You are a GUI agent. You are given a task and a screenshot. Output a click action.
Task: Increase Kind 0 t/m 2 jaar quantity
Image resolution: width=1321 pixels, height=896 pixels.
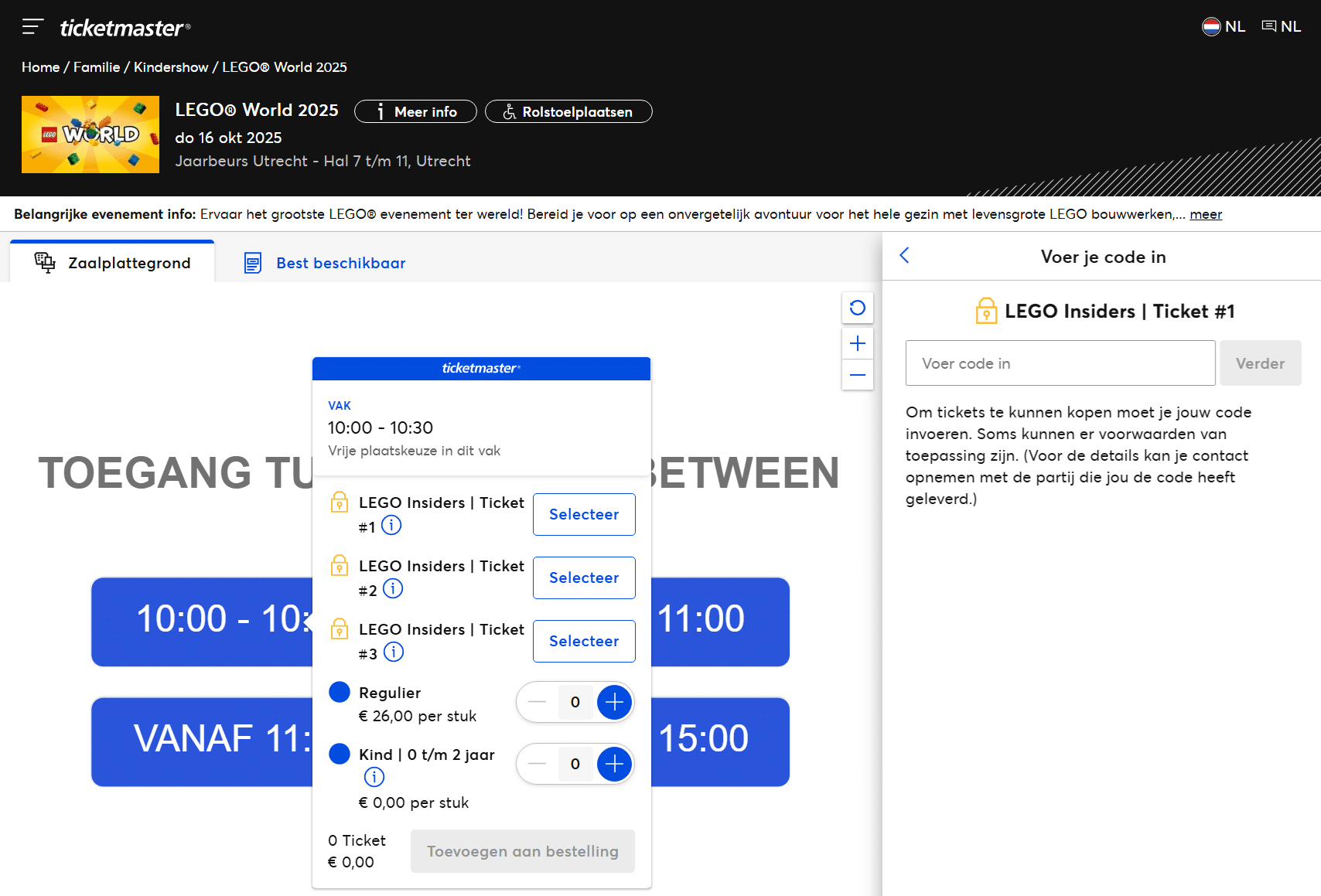pyautogui.click(x=614, y=764)
